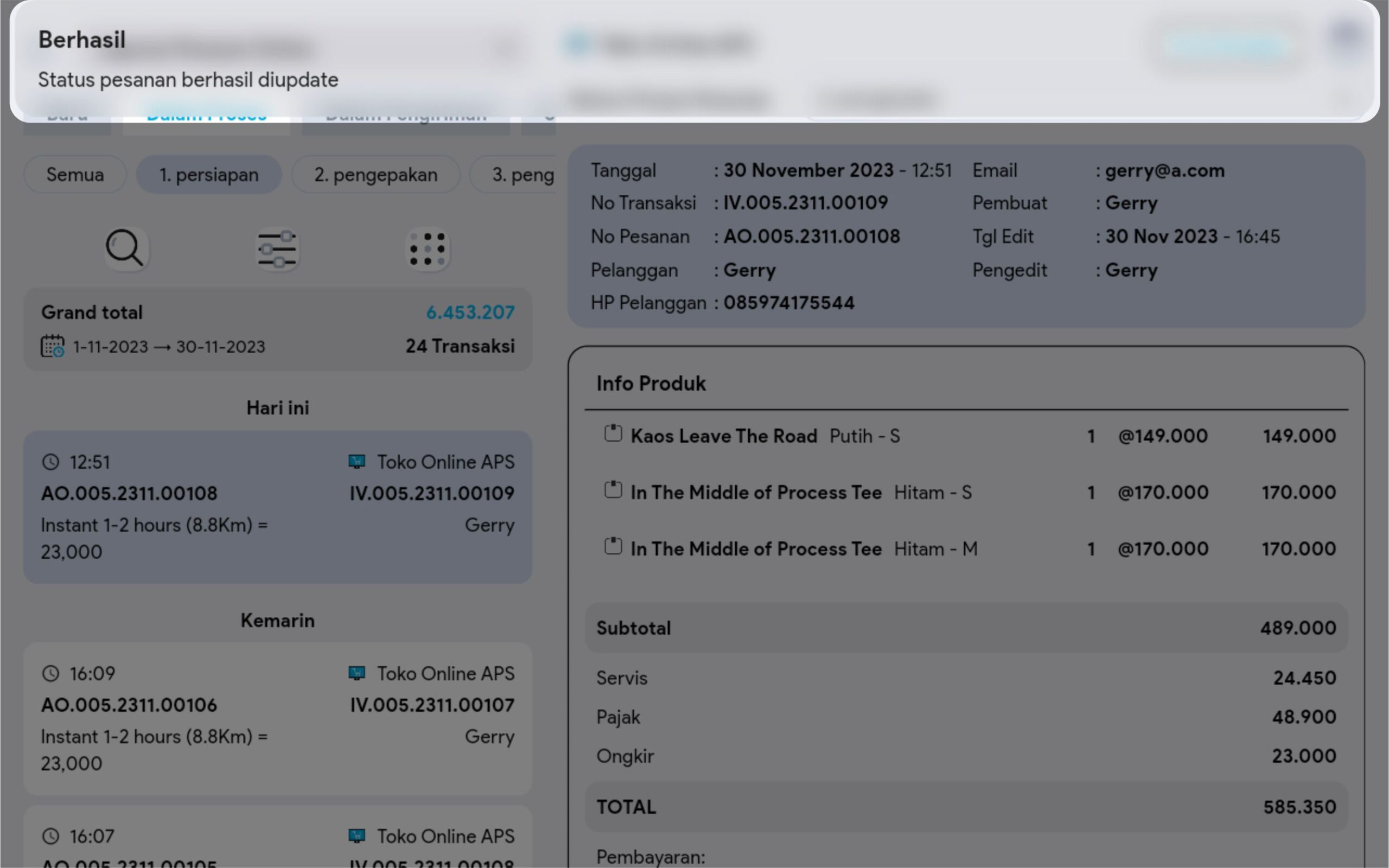Viewport: 1389px width, 868px height.
Task: Click product icon of Process Tee Hitam - S
Action: [x=613, y=490]
